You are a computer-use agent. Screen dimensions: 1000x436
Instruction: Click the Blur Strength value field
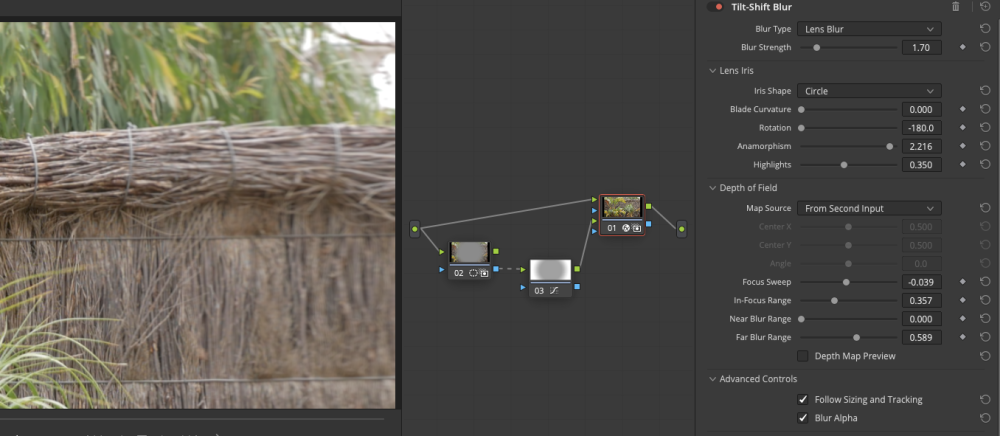tap(921, 47)
